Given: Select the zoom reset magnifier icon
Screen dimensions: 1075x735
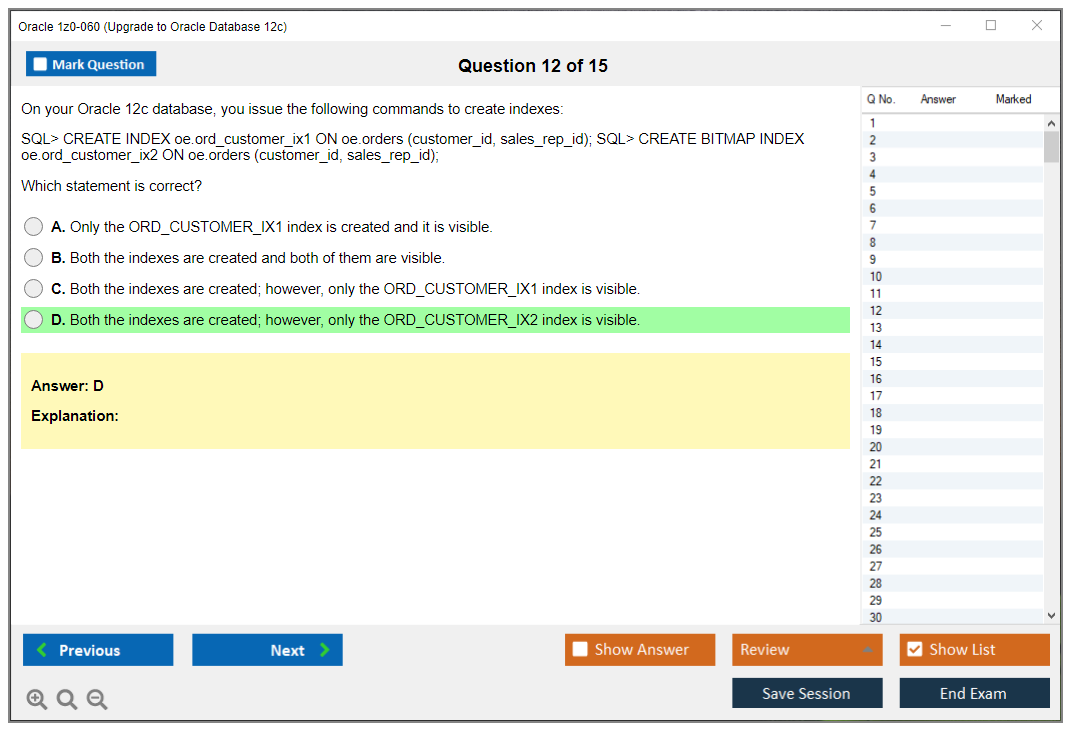Looking at the screenshot, I should coord(66,699).
